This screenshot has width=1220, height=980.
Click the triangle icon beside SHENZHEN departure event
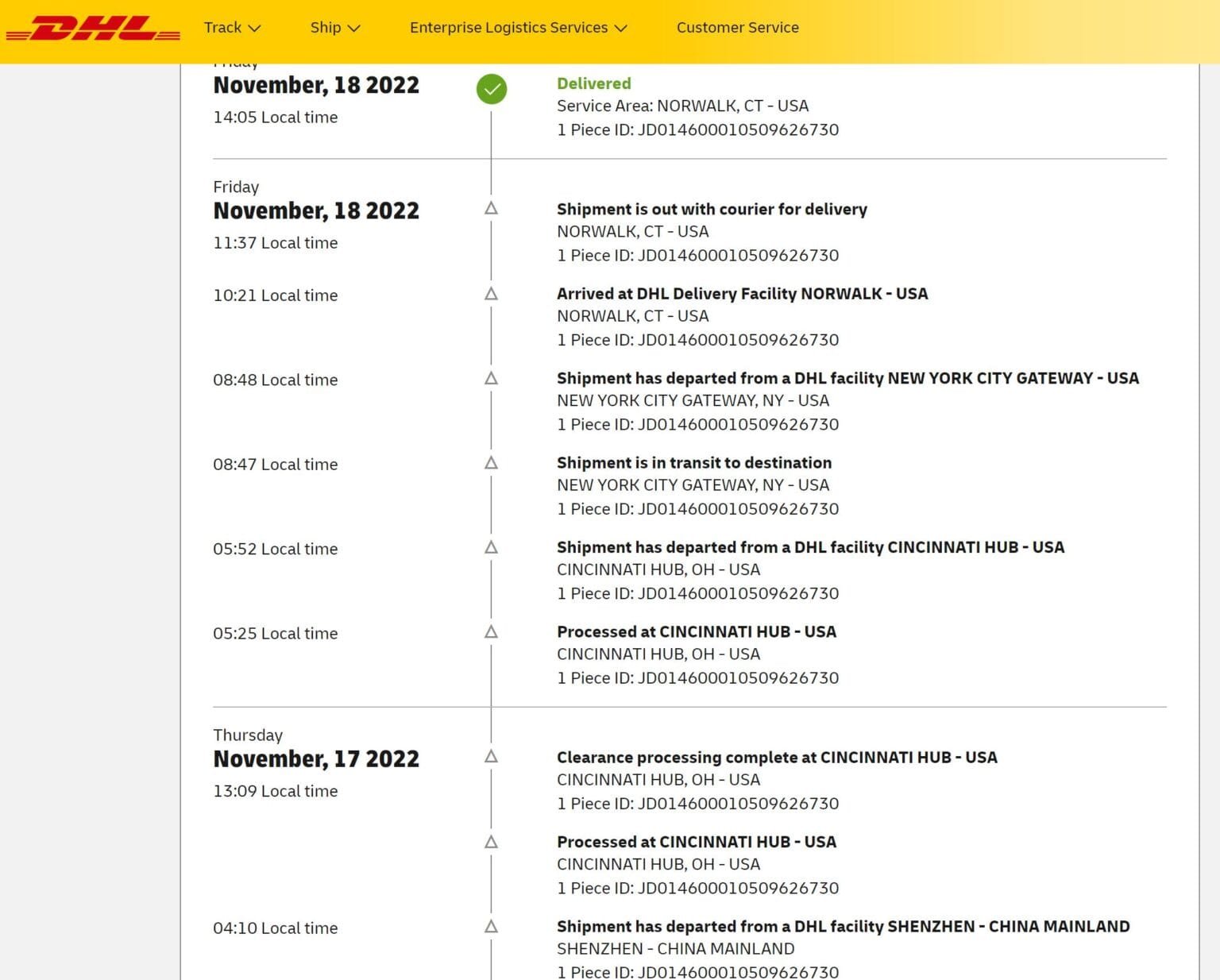(x=491, y=925)
